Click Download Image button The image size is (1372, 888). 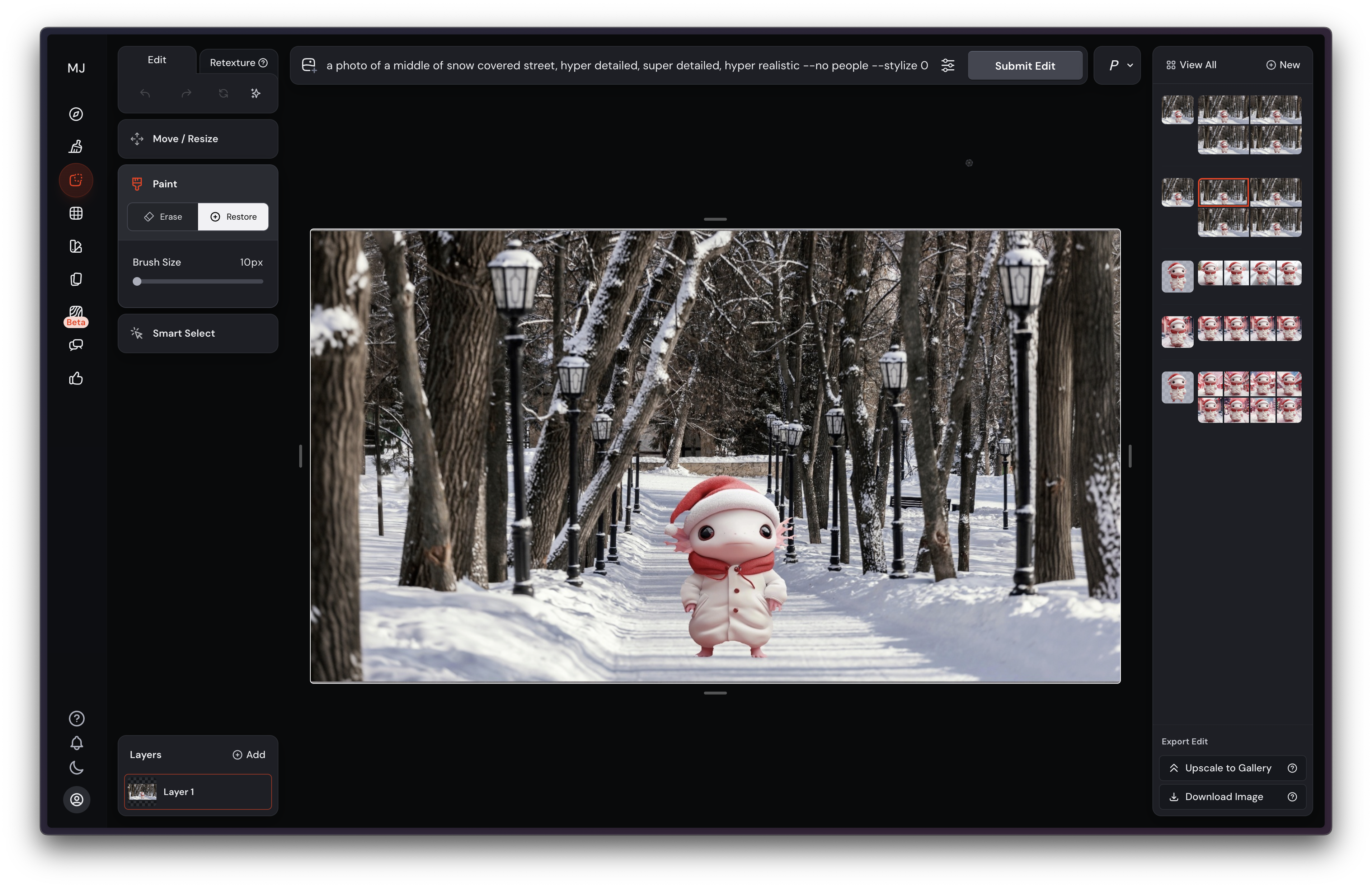[1223, 797]
